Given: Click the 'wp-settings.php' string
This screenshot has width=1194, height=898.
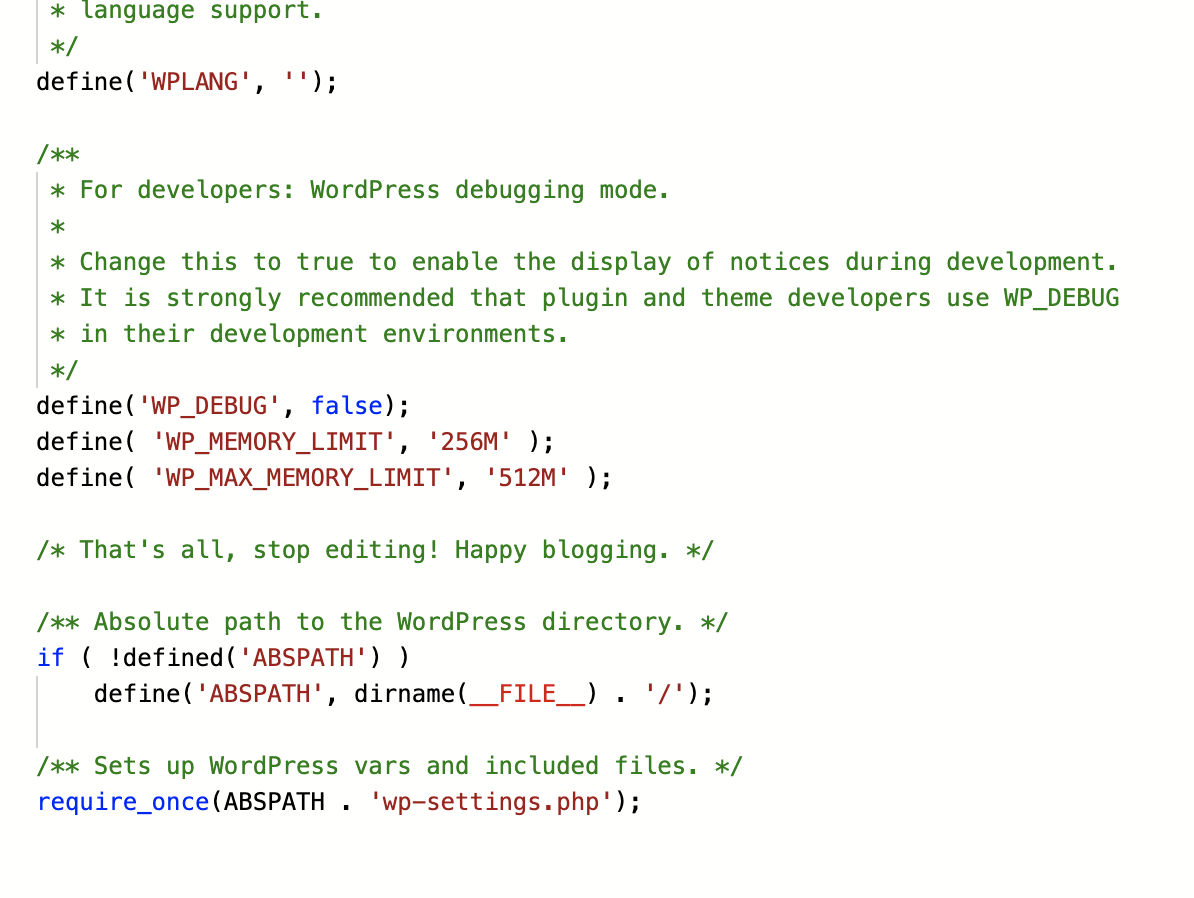Looking at the screenshot, I should click(x=491, y=802).
